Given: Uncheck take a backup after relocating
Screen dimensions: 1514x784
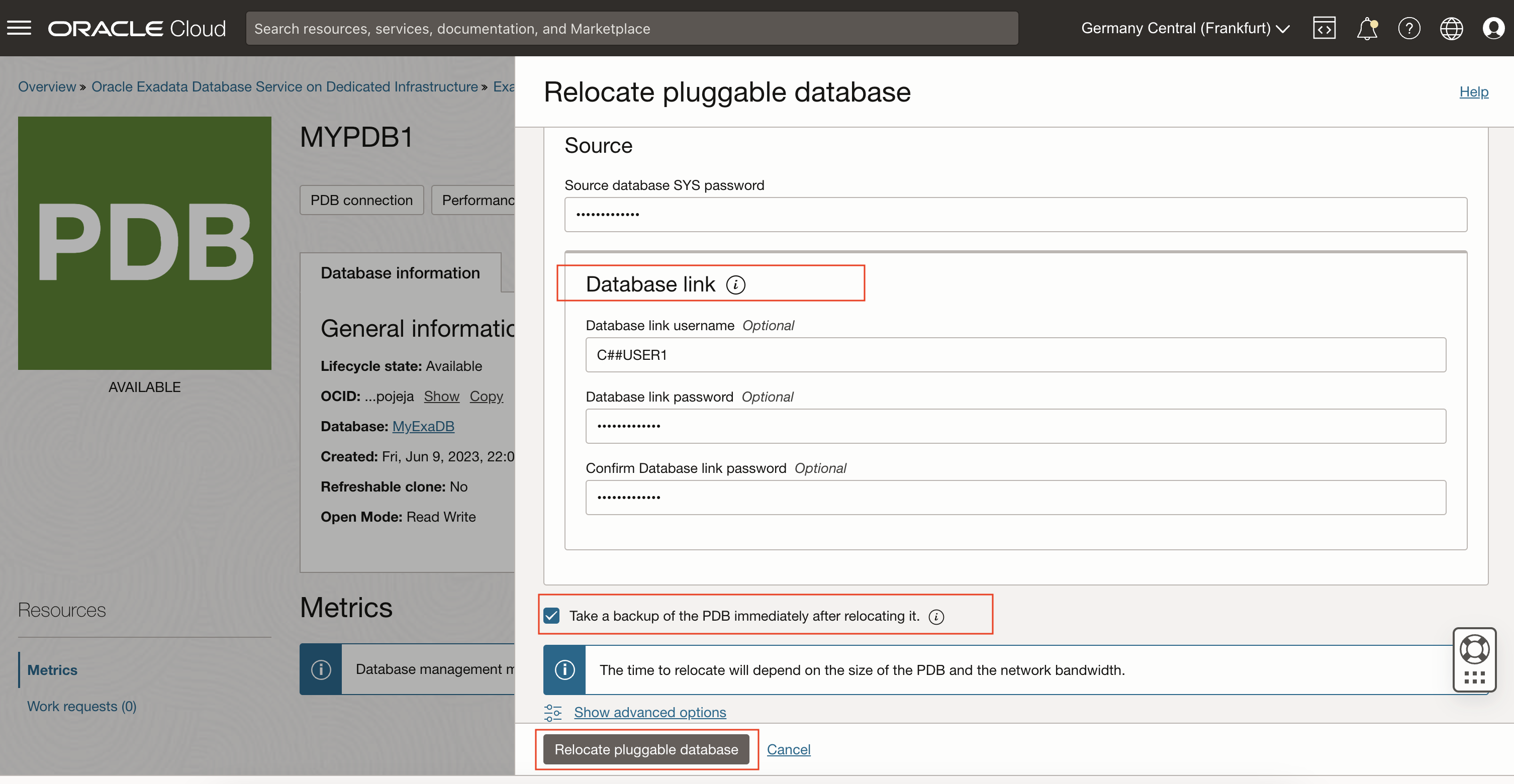Looking at the screenshot, I should click(x=552, y=616).
